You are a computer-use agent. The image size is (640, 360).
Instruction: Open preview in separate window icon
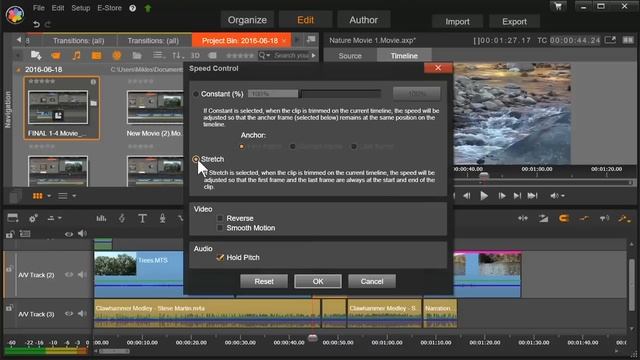610,40
